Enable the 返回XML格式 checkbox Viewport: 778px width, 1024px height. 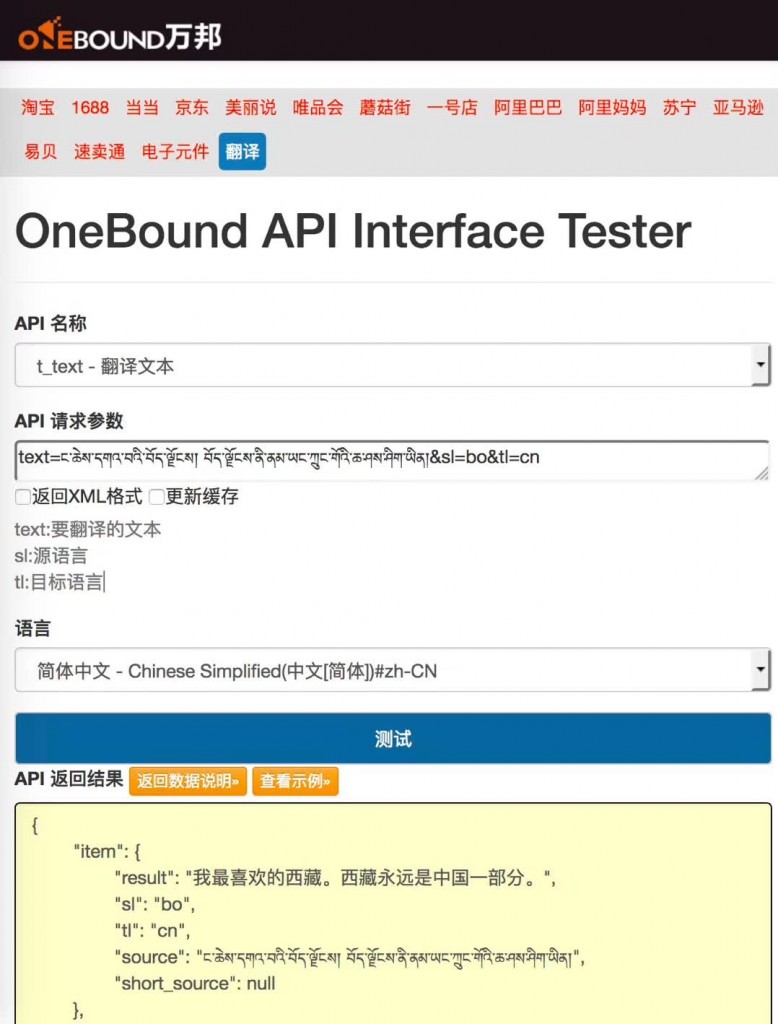[22, 497]
